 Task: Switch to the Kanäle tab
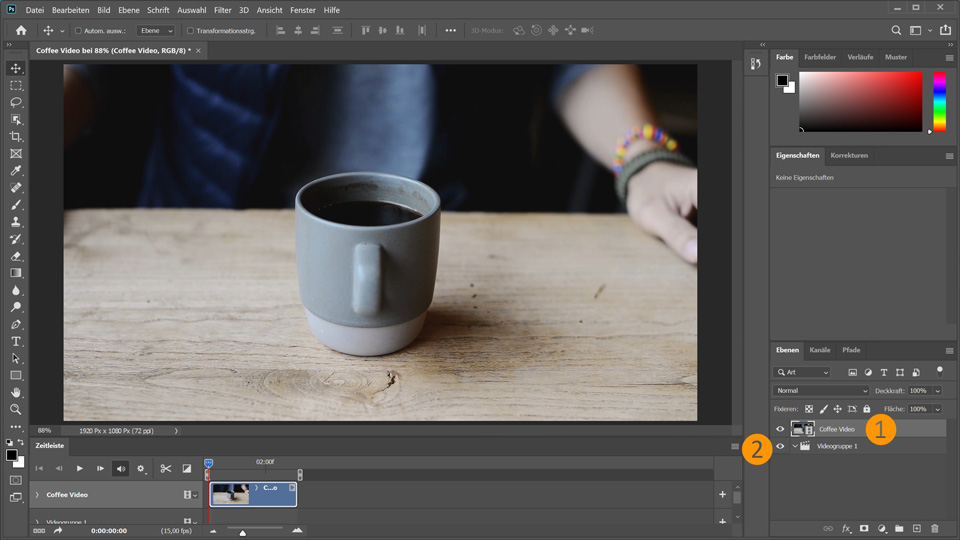click(x=819, y=350)
